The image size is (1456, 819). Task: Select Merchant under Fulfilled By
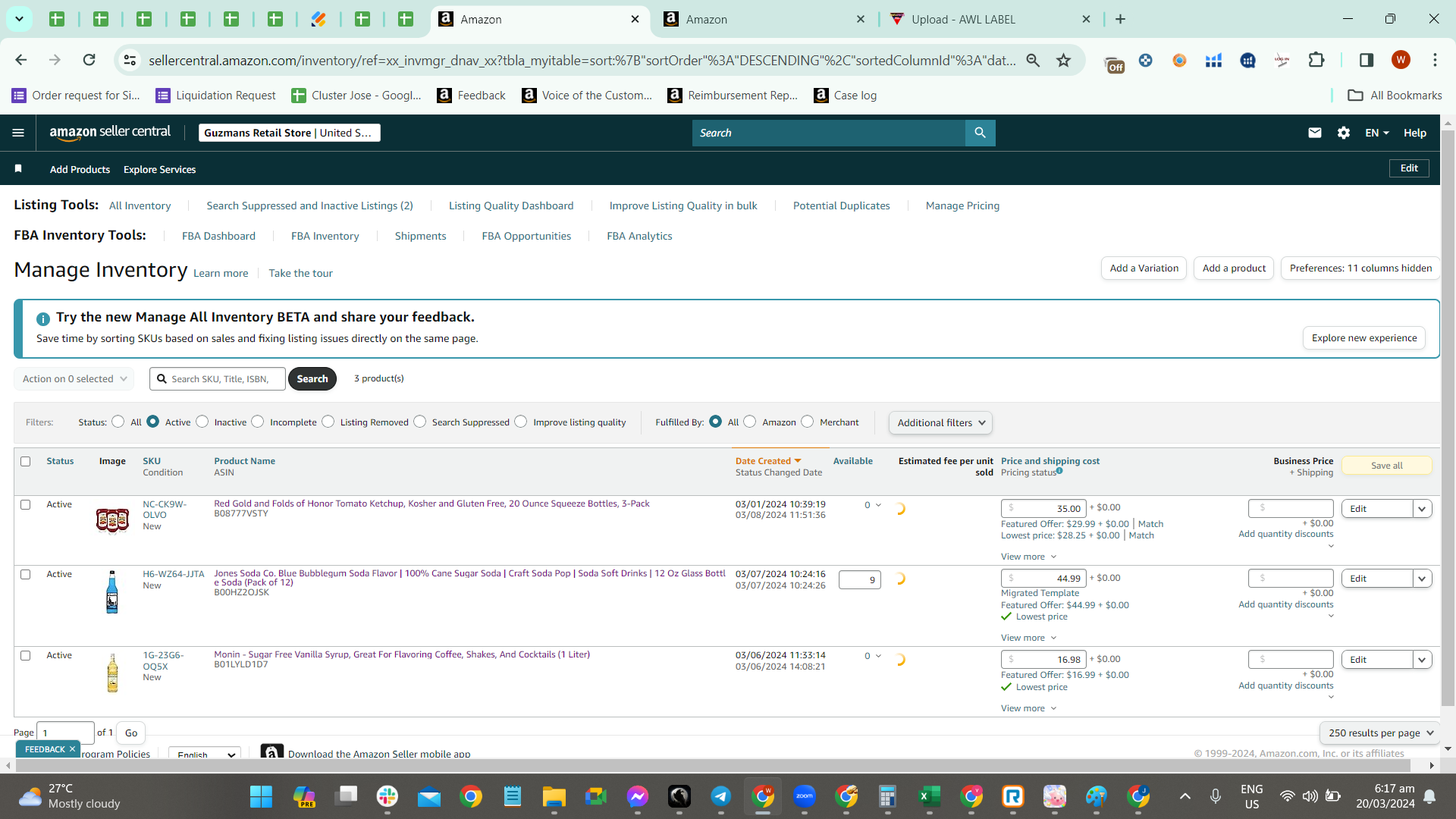tap(807, 422)
